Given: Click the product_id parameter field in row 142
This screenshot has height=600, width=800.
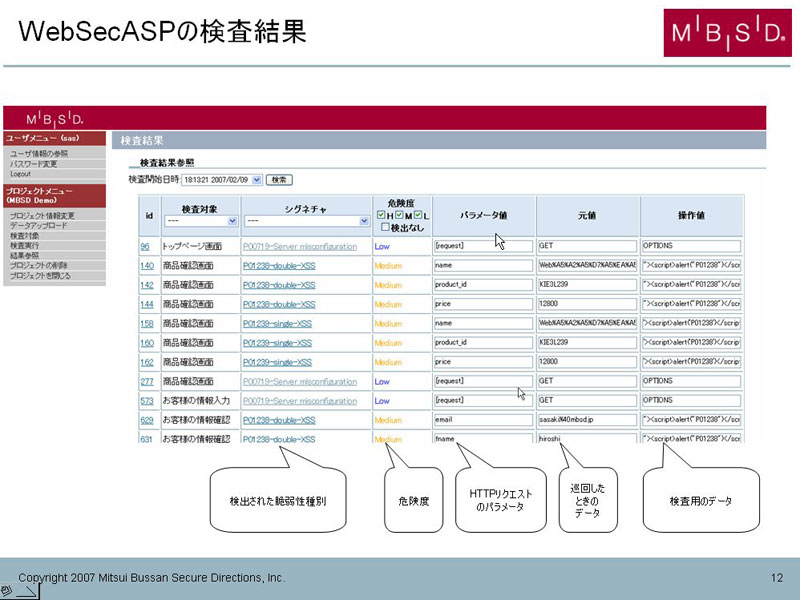Looking at the screenshot, I should 483,285.
